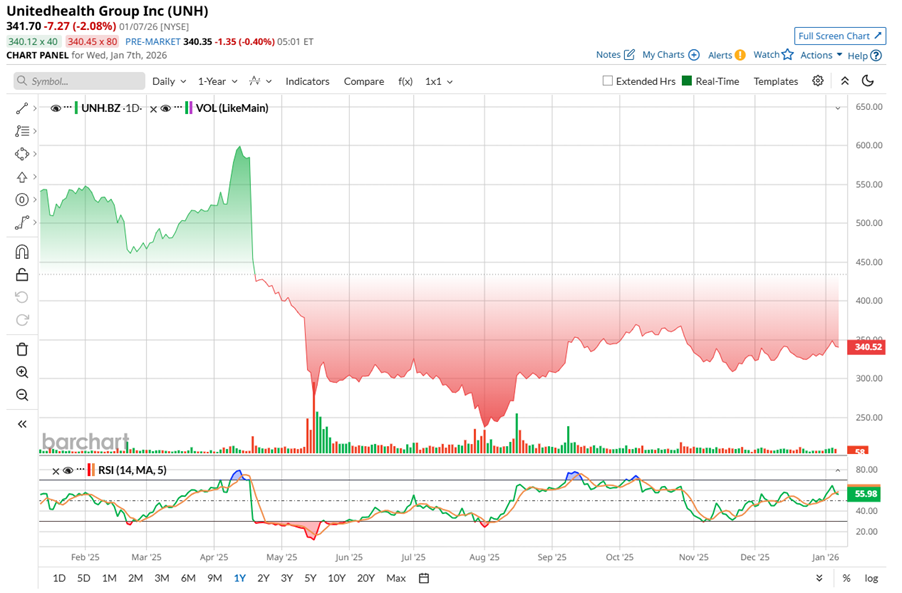This screenshot has width=902, height=593.
Task: Select the trend line drawing tool
Action: pos(22,108)
